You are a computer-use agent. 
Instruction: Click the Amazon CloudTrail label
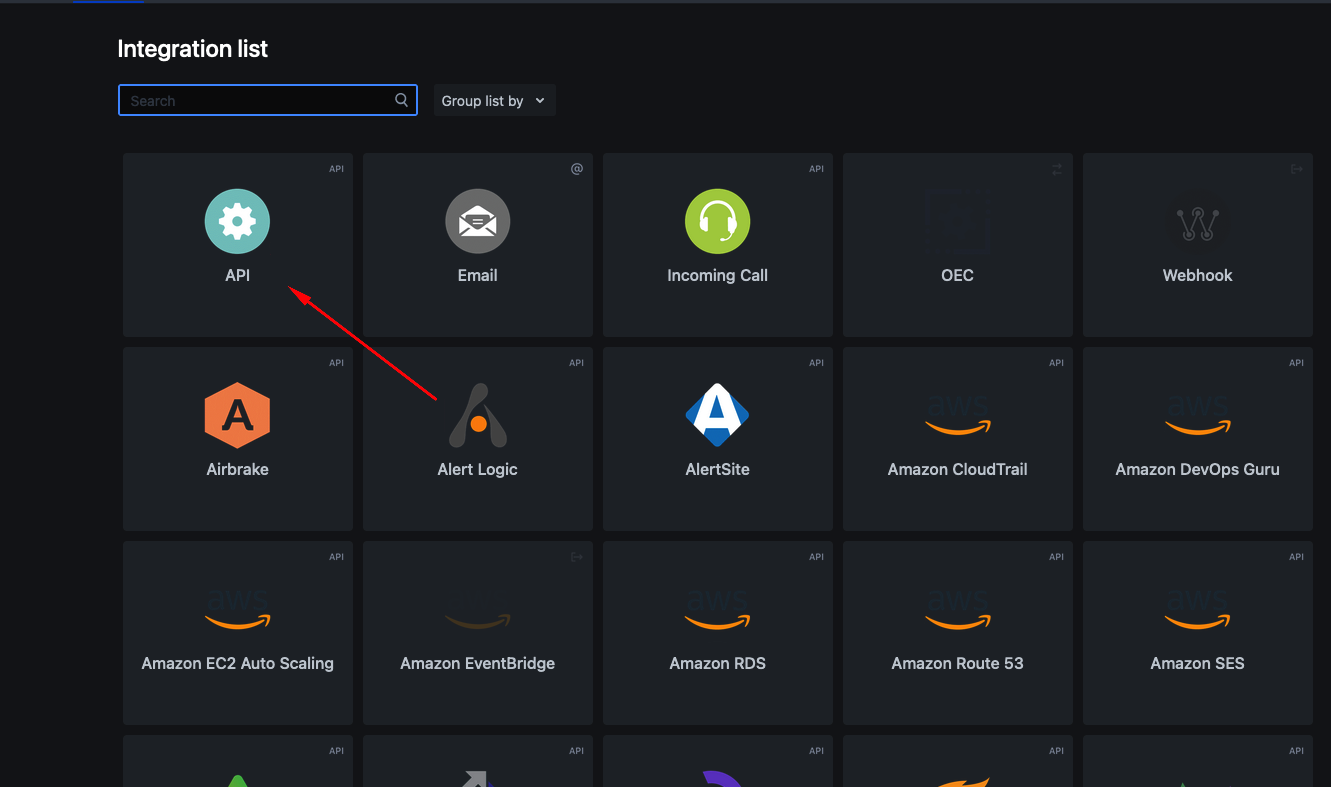[x=958, y=469]
